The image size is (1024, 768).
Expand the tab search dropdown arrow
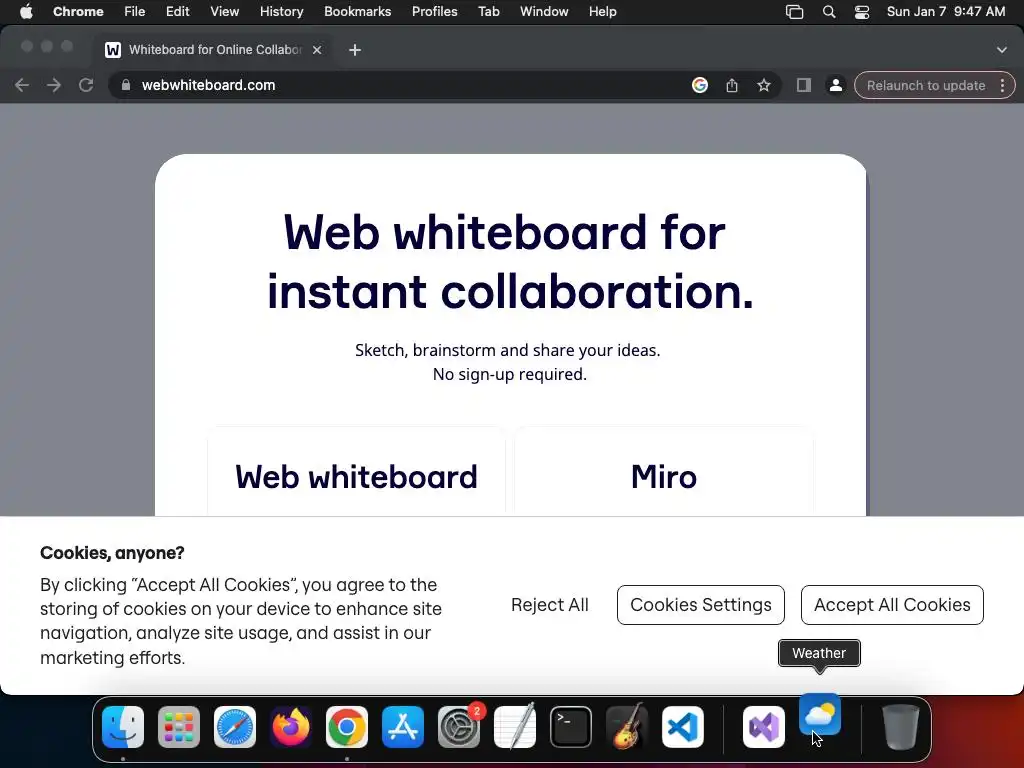(1002, 50)
